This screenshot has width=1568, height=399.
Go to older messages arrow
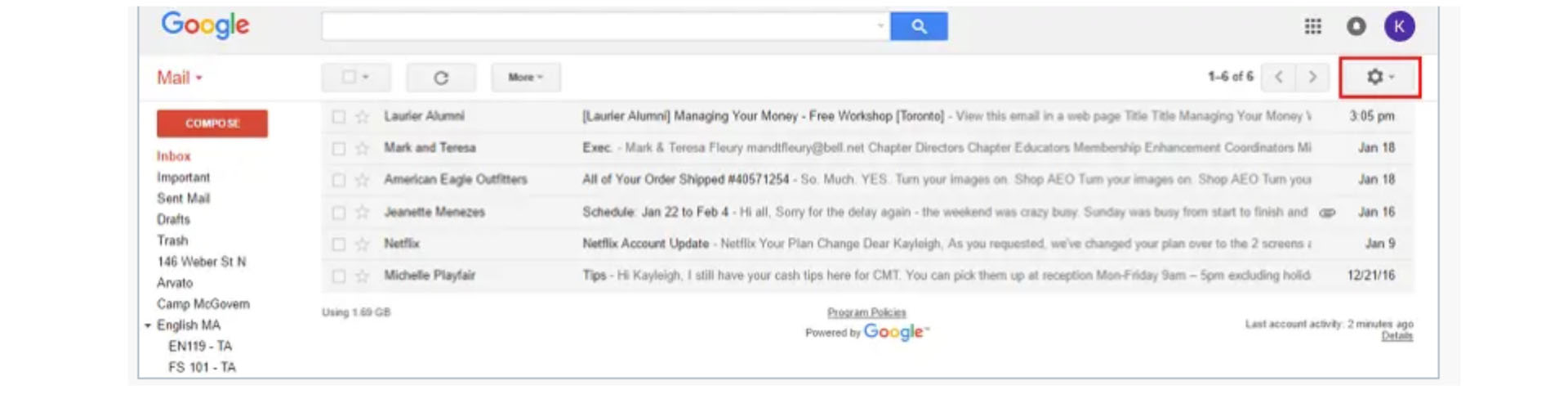(1312, 77)
